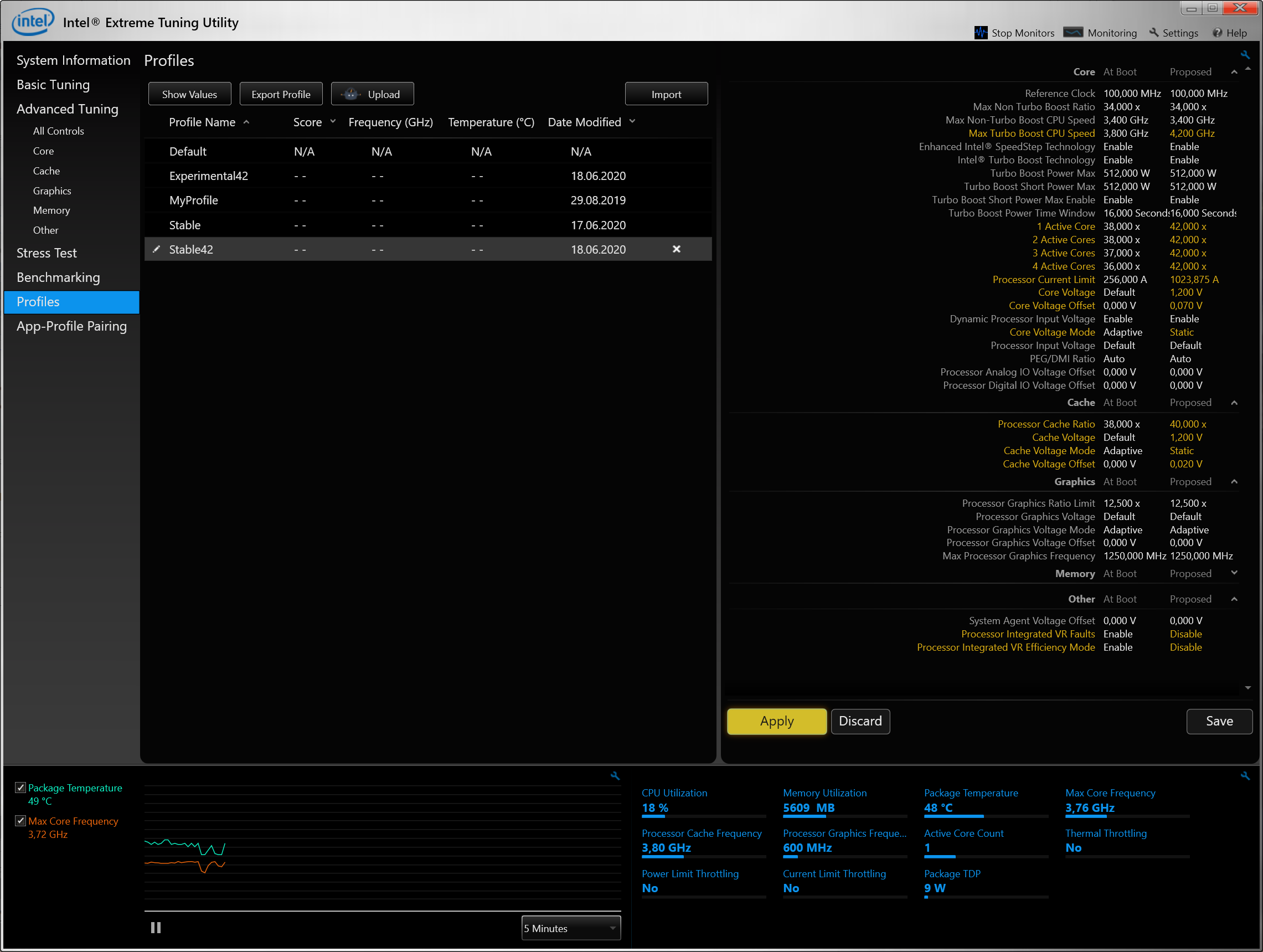Expand the Memory section chevron
This screenshot has height=952, width=1263.
pyautogui.click(x=1234, y=573)
